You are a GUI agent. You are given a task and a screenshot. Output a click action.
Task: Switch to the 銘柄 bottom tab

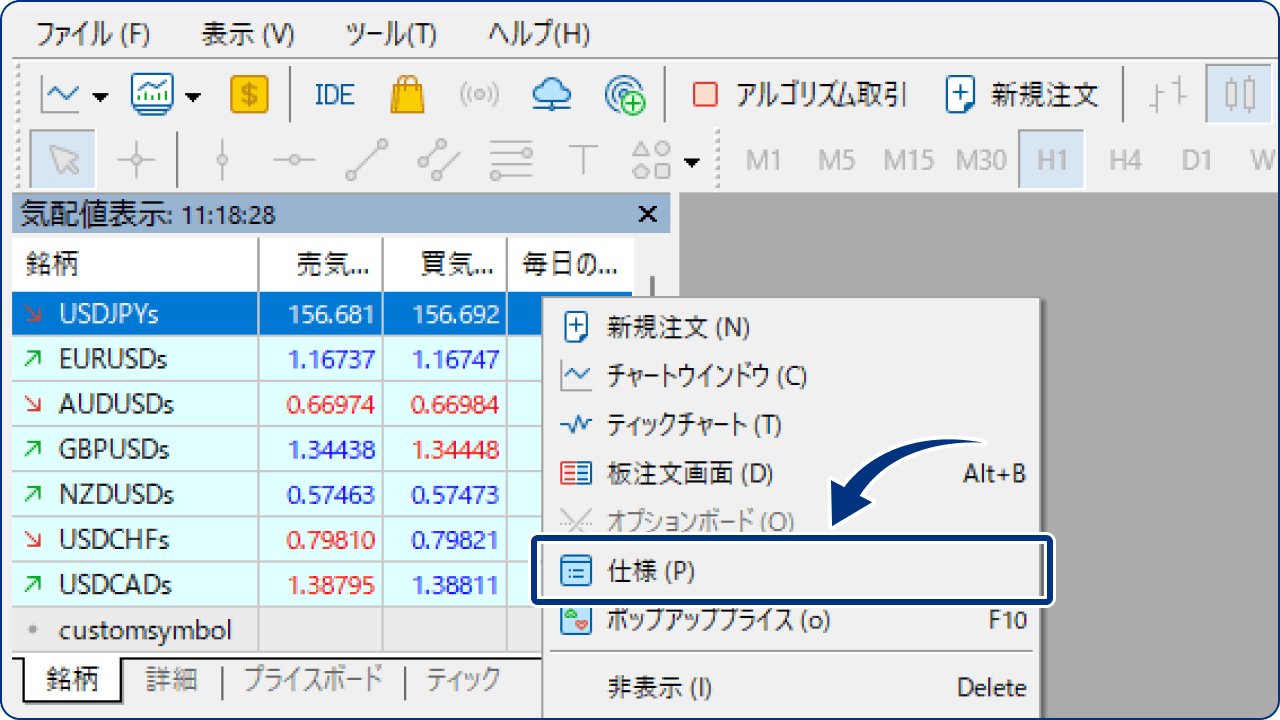[71, 679]
